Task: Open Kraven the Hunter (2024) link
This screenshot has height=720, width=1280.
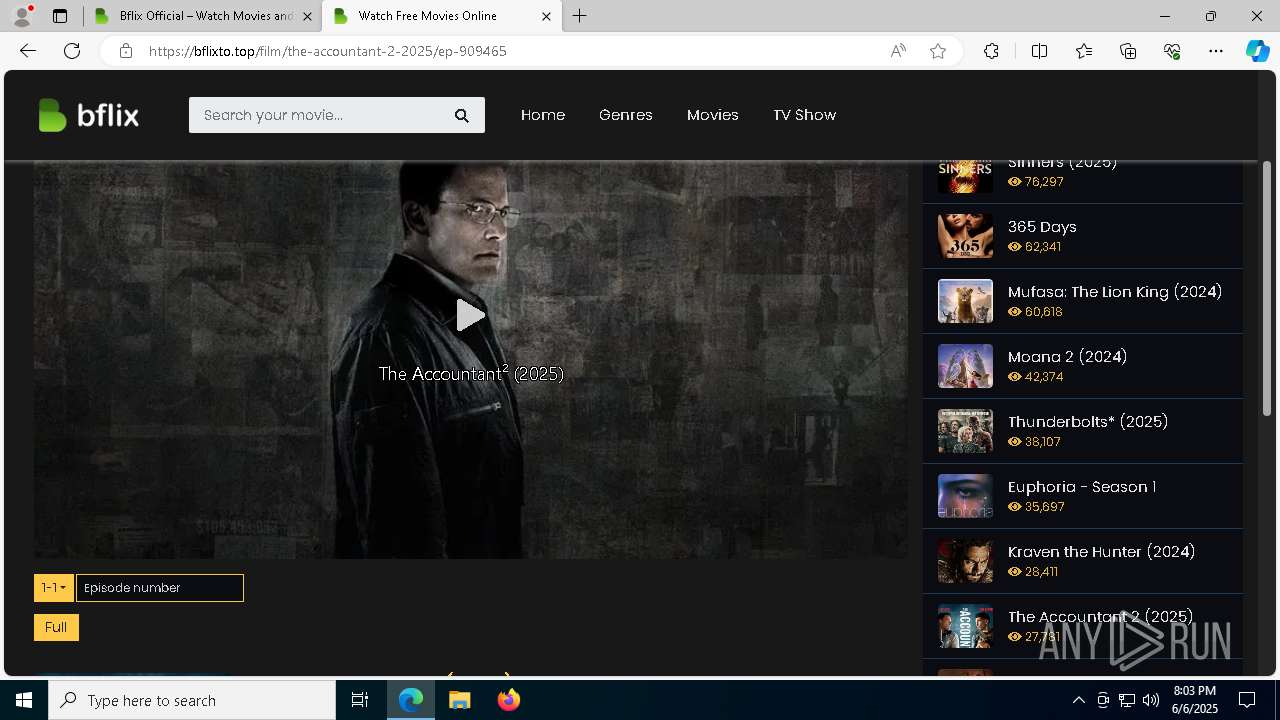Action: tap(1101, 552)
